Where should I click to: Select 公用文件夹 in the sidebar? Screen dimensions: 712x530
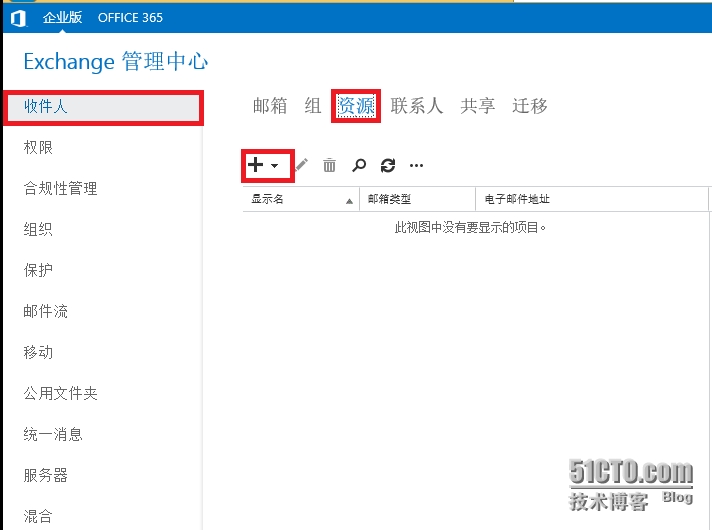[60, 393]
